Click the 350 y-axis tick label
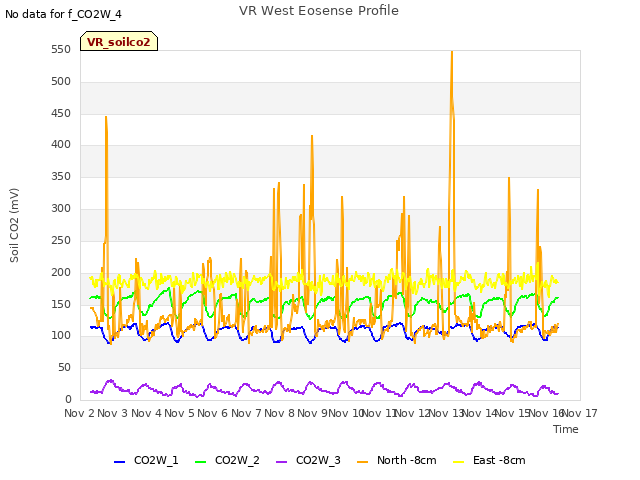This screenshot has height=480, width=640. click(x=61, y=177)
